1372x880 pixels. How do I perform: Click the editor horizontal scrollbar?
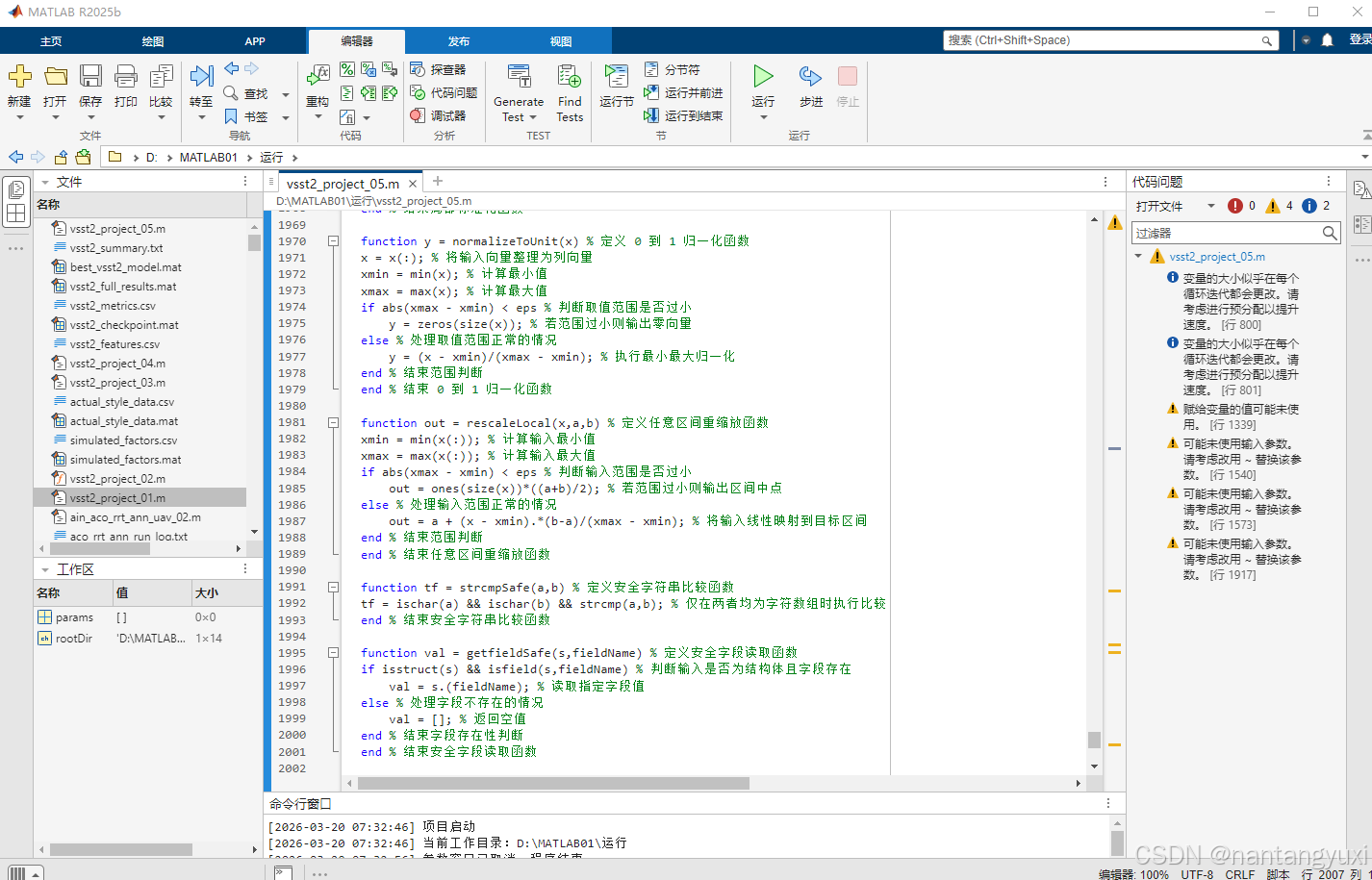click(x=553, y=783)
